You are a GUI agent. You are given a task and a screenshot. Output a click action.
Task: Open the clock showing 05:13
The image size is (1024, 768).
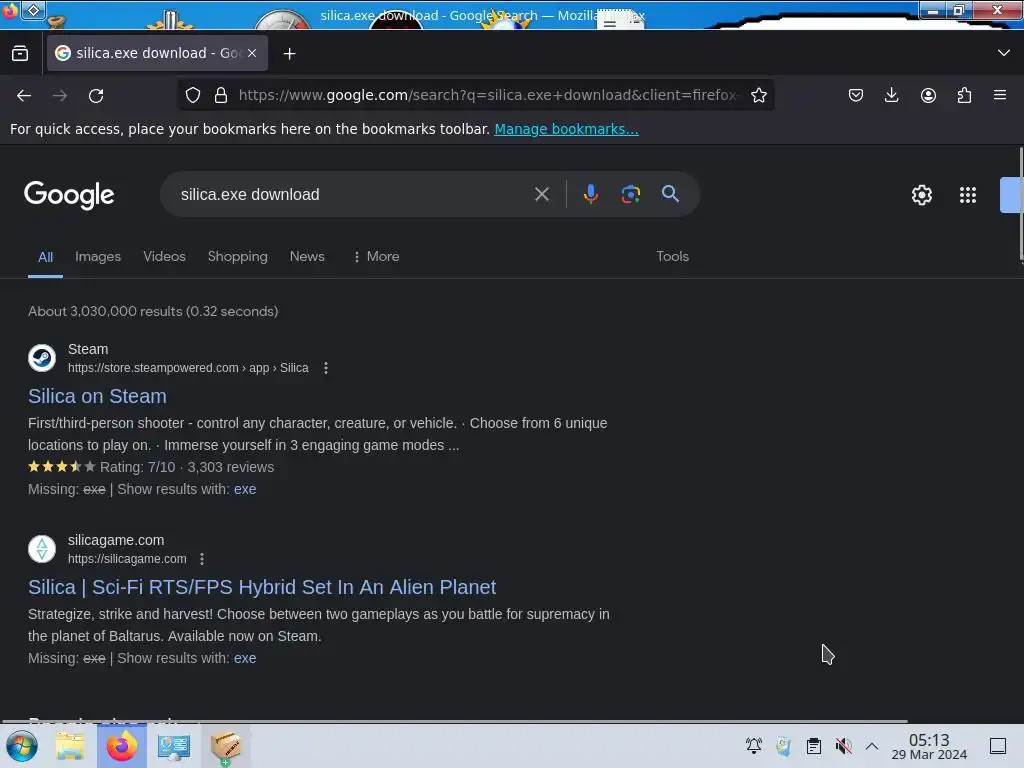[929, 746]
